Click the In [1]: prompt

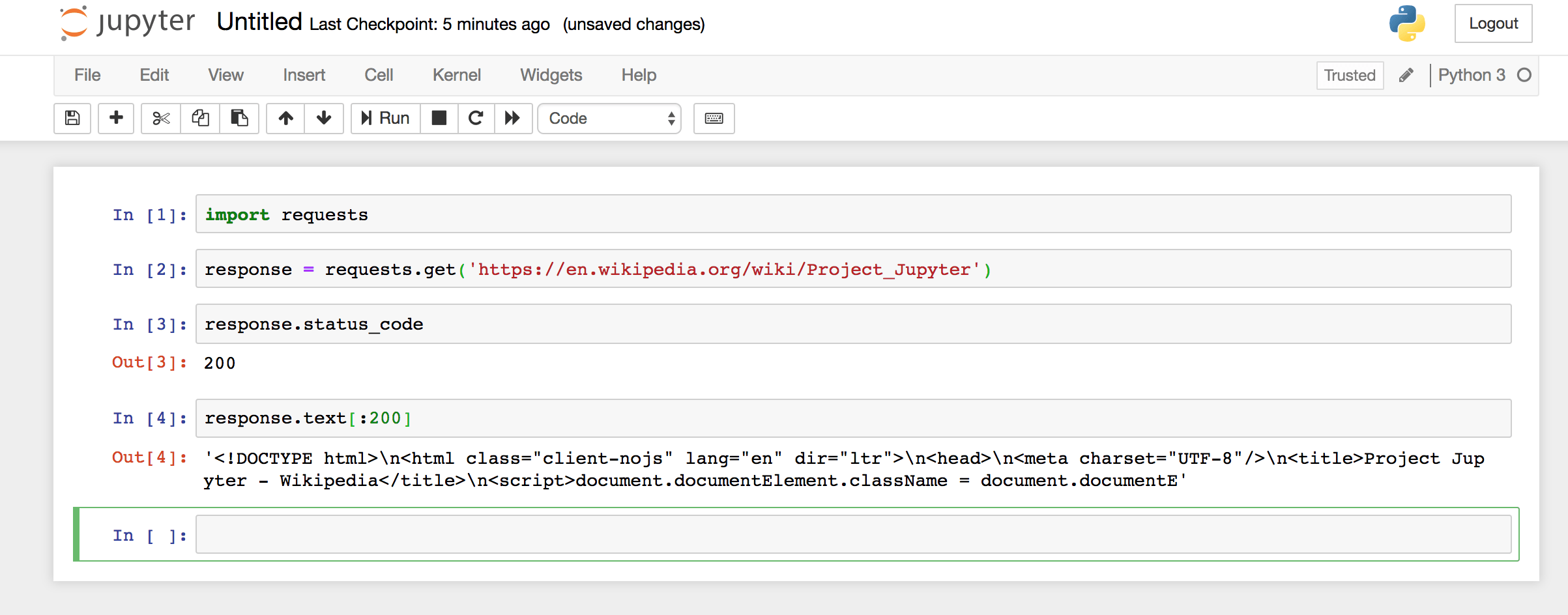point(150,214)
